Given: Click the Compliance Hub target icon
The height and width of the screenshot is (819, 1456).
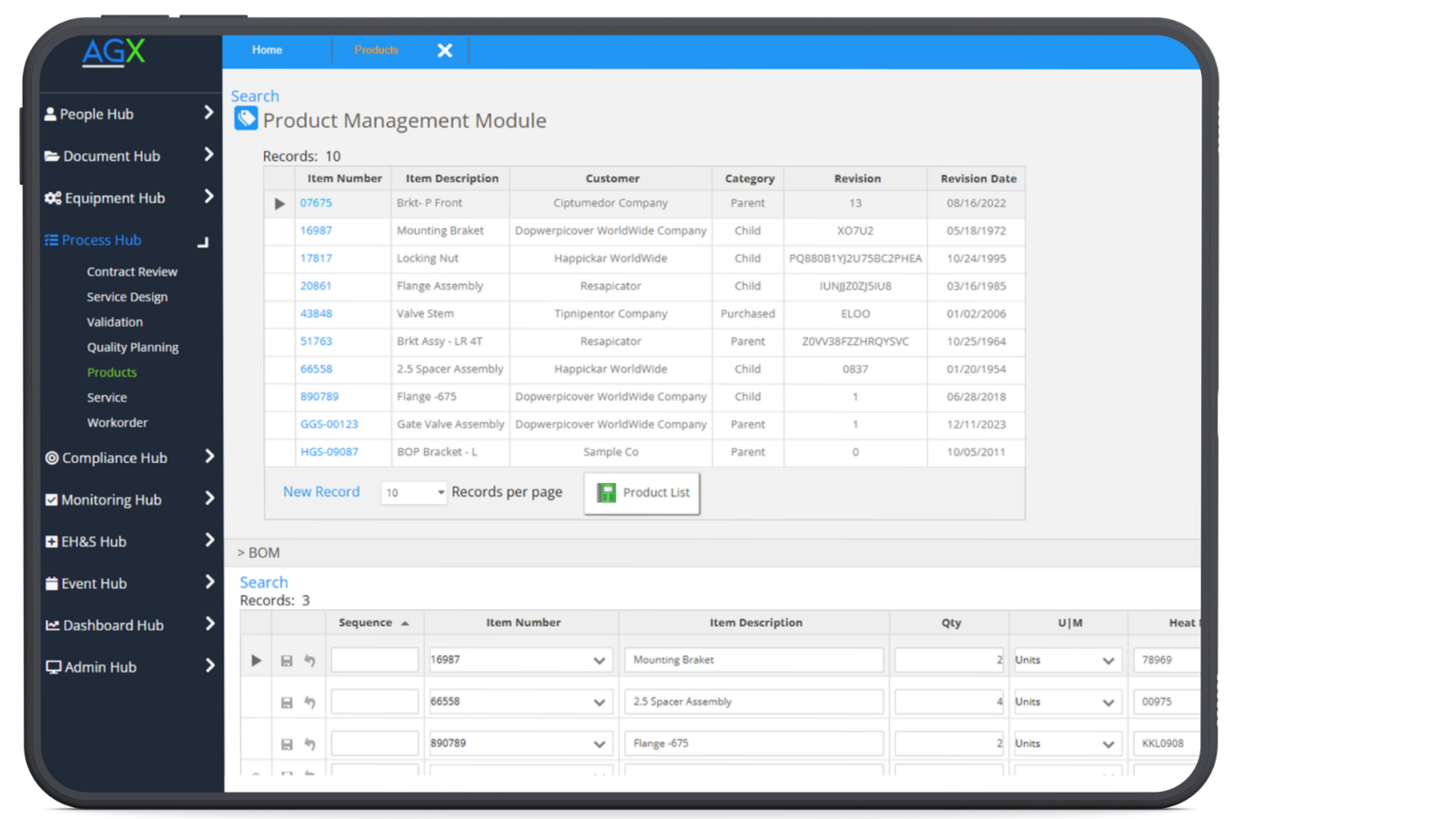Looking at the screenshot, I should click(x=52, y=458).
